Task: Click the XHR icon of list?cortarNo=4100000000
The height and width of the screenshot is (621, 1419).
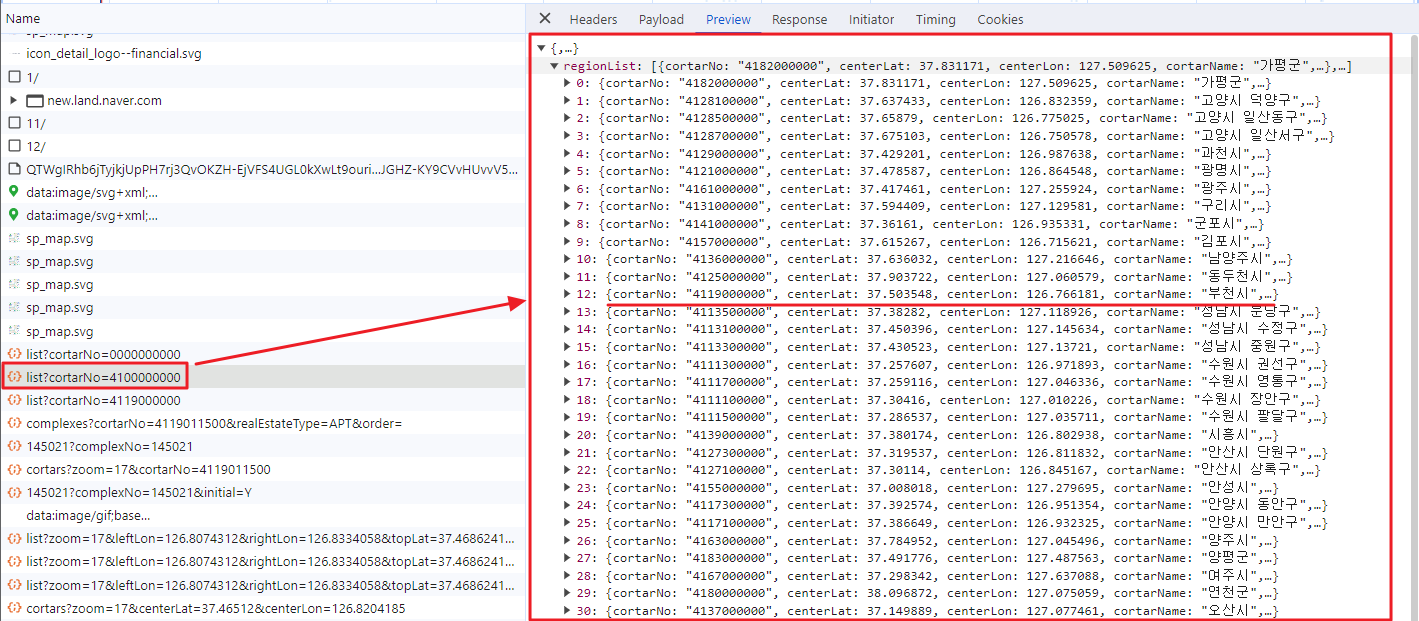Action: [x=14, y=377]
